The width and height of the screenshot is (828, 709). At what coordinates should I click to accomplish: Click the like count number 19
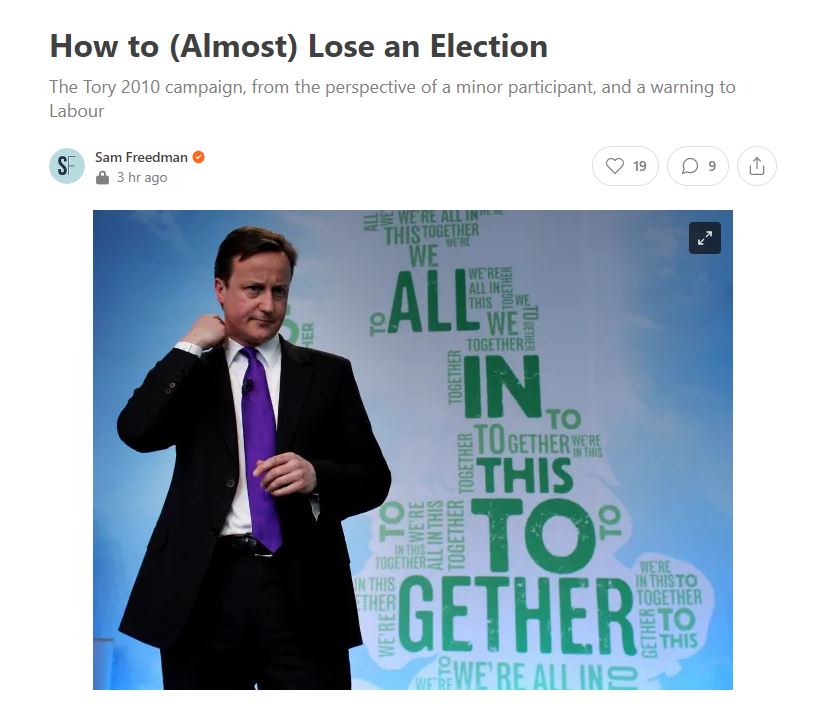[640, 166]
